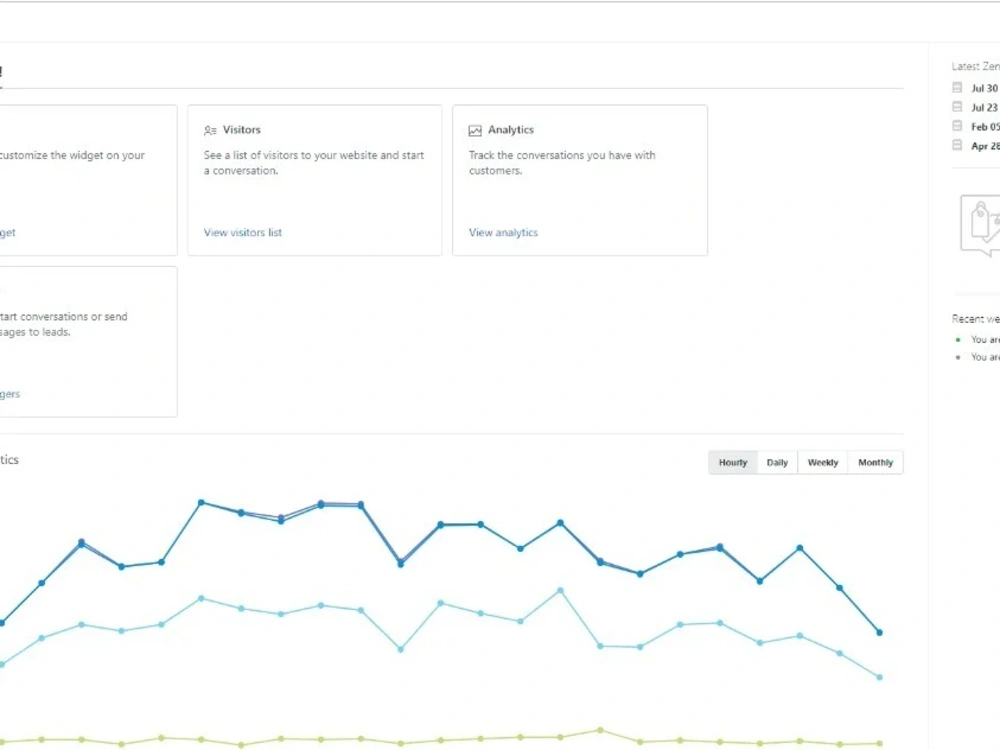Click 'Track the conversations' description text
Image resolution: width=1000 pixels, height=750 pixels.
pyautogui.click(x=562, y=163)
